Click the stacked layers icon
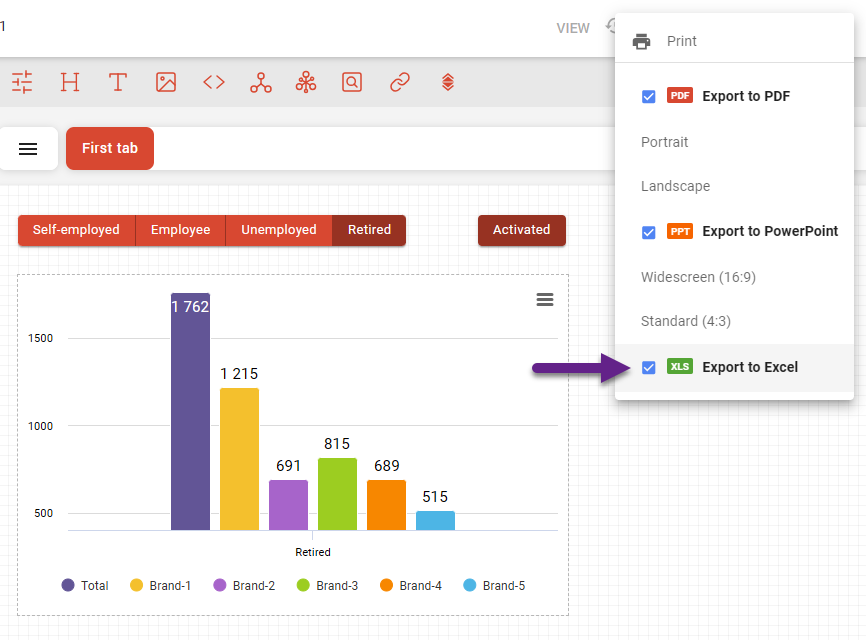The height and width of the screenshot is (640, 866). tap(448, 82)
